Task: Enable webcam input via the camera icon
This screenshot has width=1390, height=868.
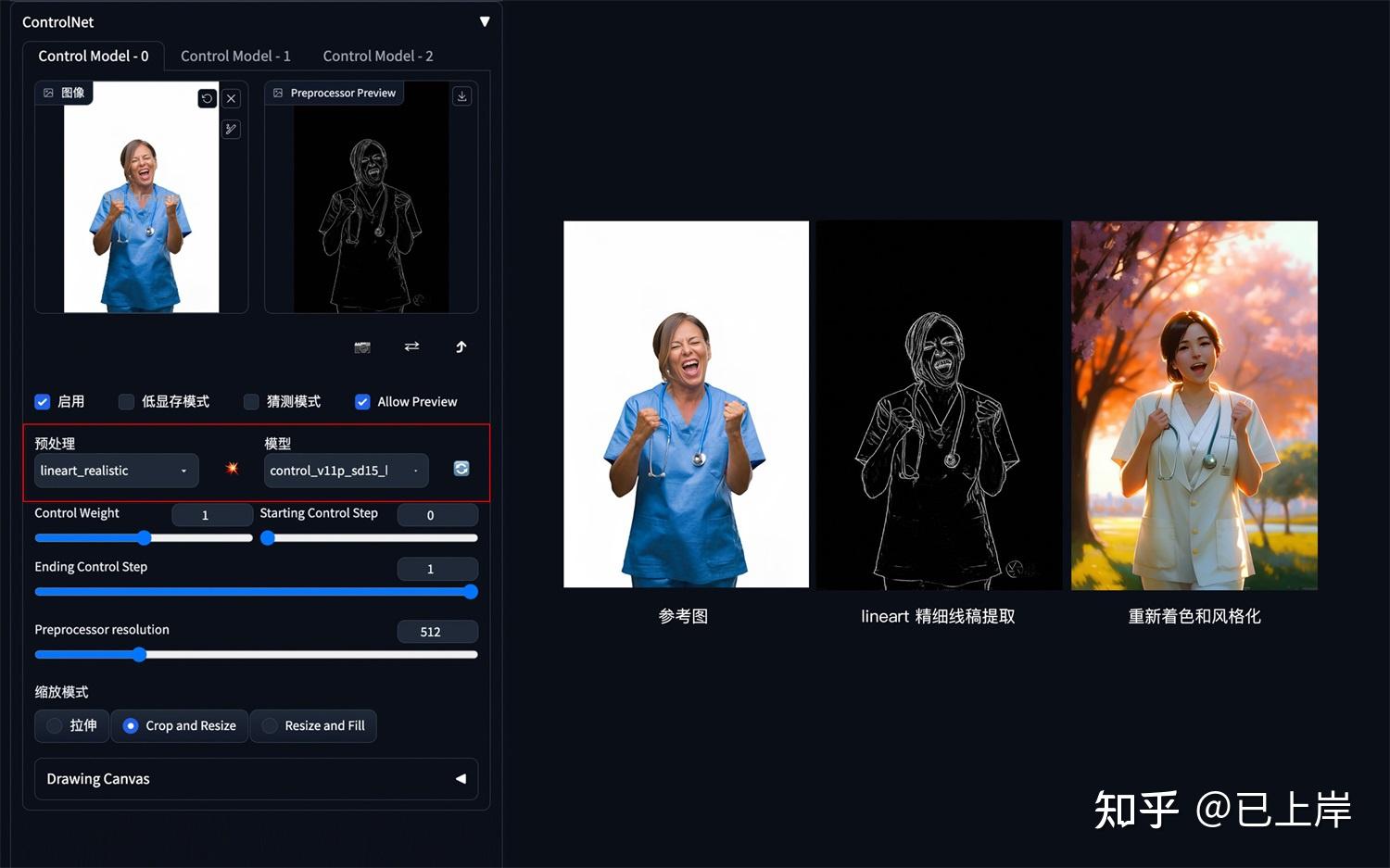Action: pyautogui.click(x=362, y=346)
